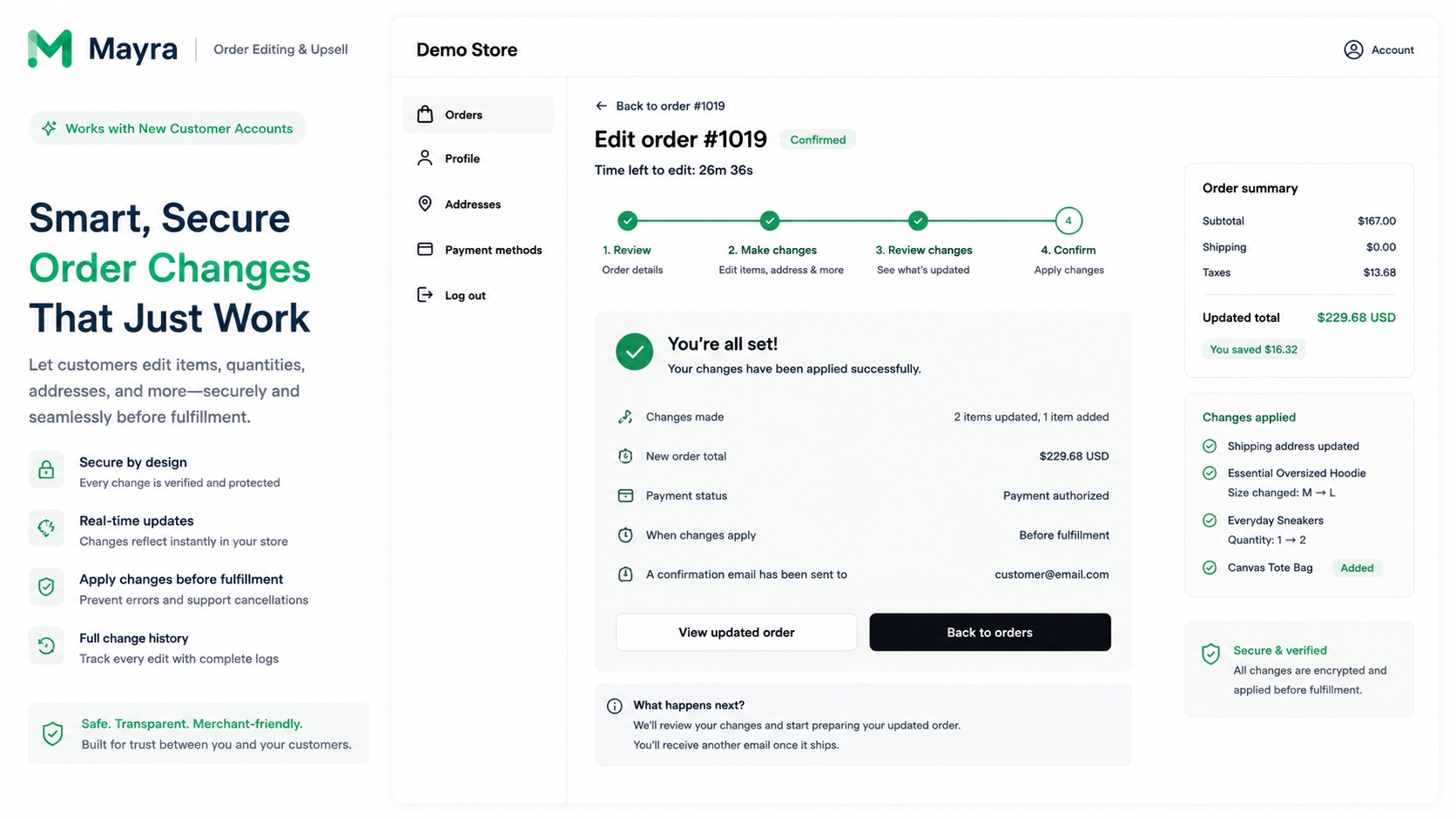Click the large green success checkmark
1456x819 pixels.
pyautogui.click(x=635, y=352)
